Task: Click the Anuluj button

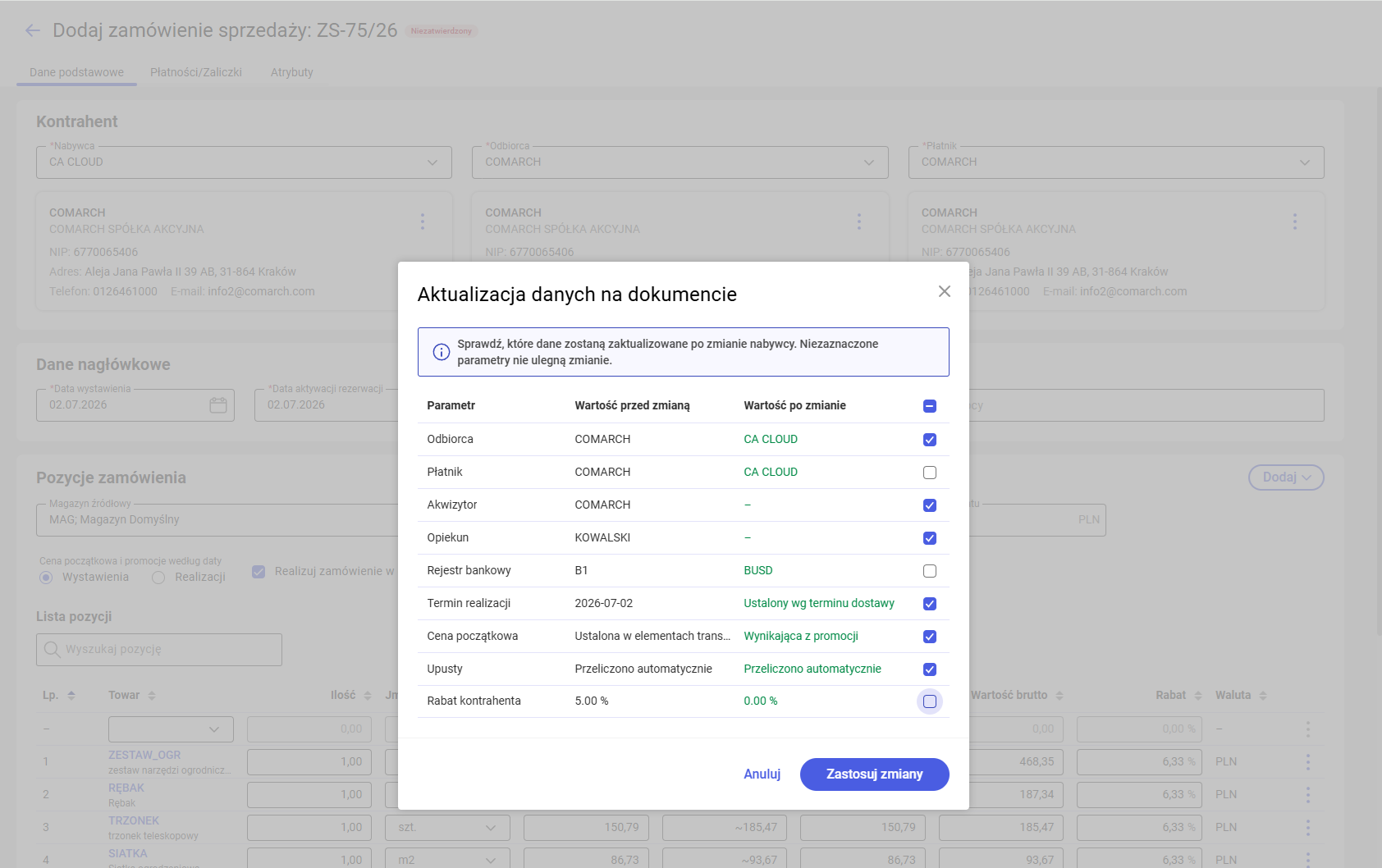Action: (x=762, y=774)
